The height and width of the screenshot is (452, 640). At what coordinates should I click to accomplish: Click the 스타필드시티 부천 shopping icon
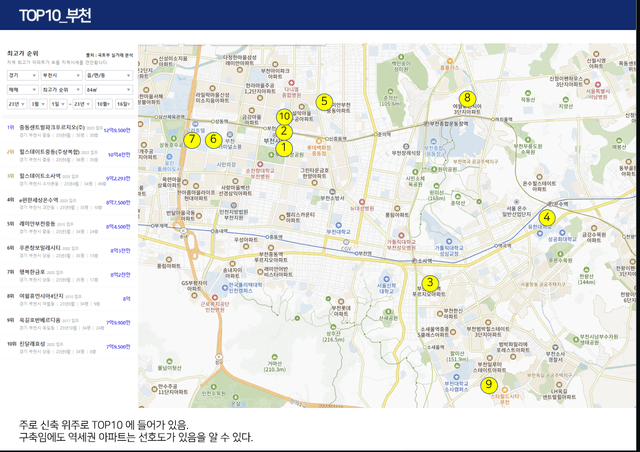pos(504,390)
